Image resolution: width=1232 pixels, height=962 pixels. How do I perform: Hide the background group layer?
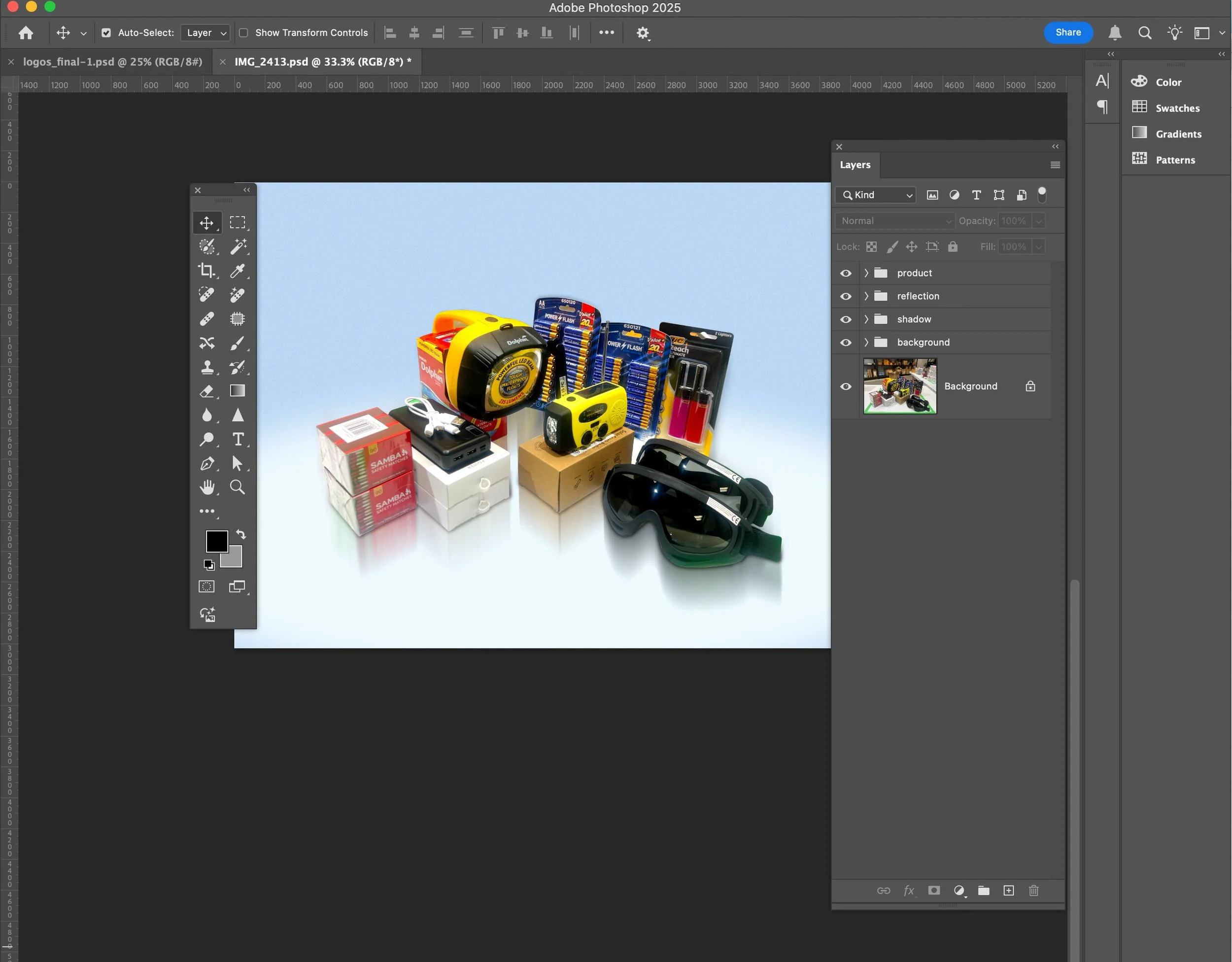point(846,343)
